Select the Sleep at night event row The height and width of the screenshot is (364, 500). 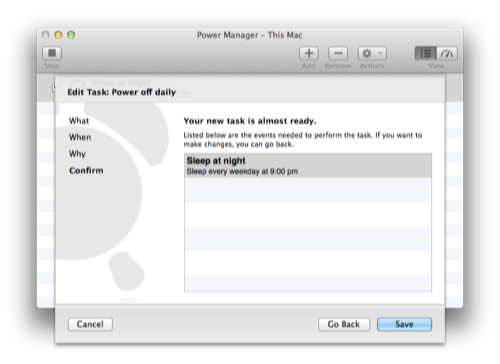pyautogui.click(x=308, y=166)
